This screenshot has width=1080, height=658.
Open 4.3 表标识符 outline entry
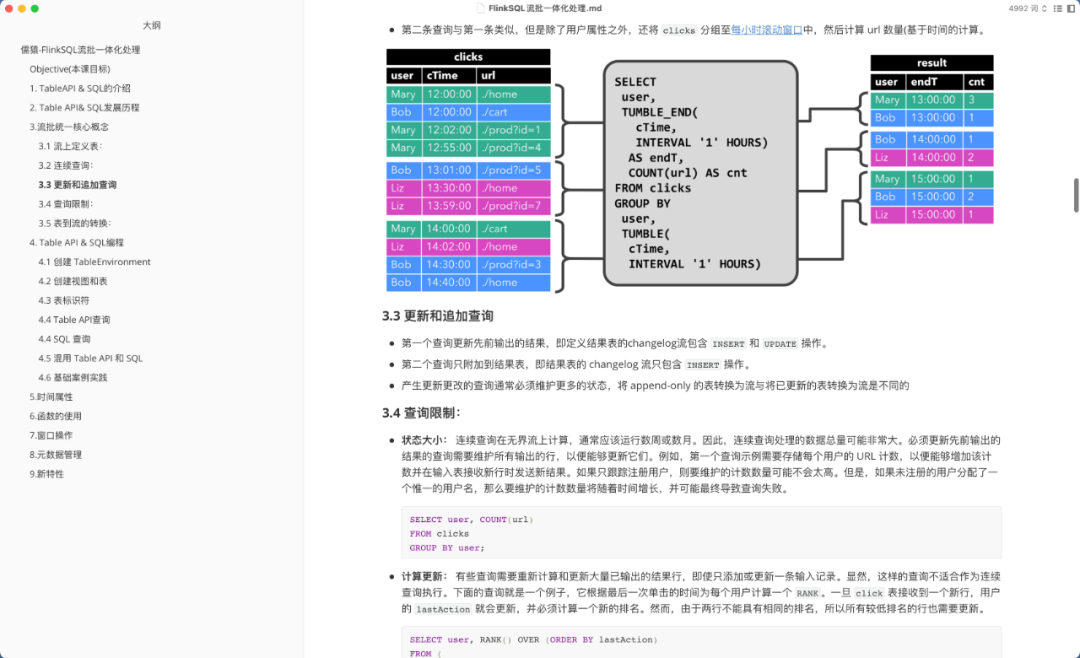point(63,300)
